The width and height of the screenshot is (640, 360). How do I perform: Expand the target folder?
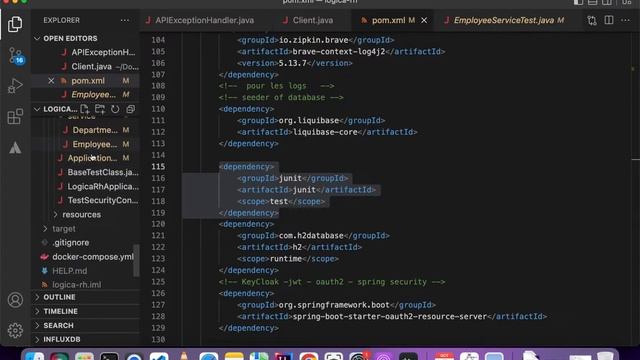coord(64,229)
